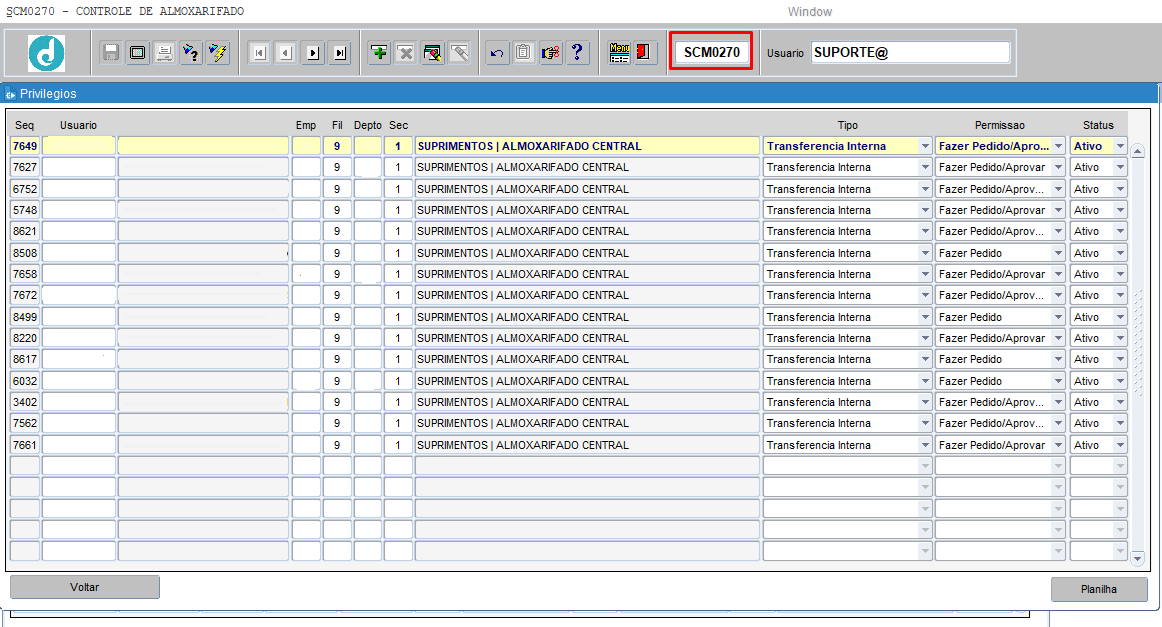Click the Planilha button
The height and width of the screenshot is (627, 1162).
(x=1098, y=589)
